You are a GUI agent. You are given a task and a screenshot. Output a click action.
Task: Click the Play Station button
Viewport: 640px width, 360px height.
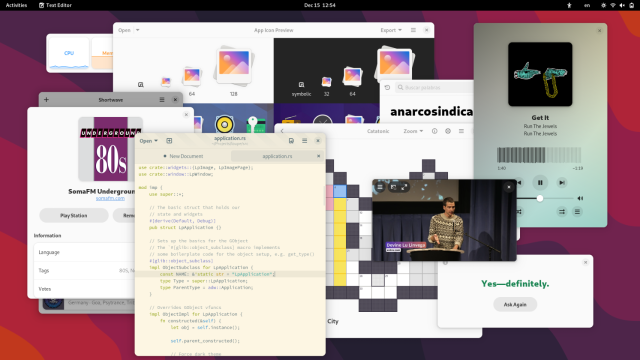73,216
